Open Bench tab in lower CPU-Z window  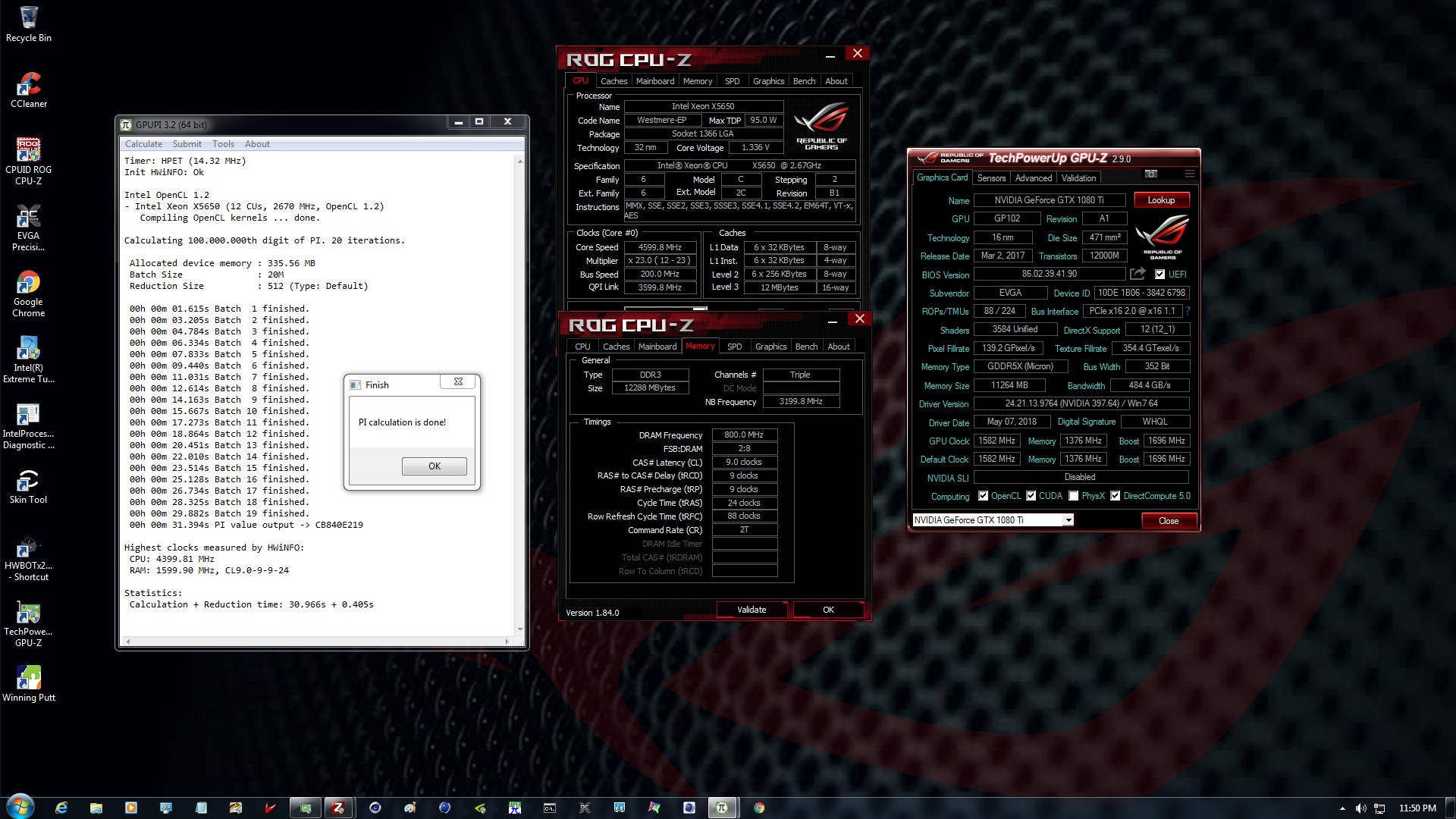806,347
